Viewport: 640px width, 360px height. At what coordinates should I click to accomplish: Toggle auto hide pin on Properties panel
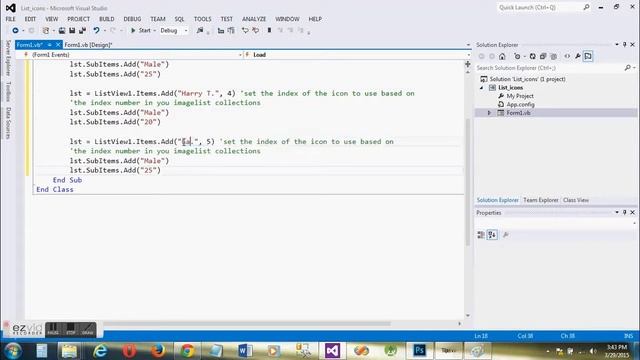click(624, 213)
